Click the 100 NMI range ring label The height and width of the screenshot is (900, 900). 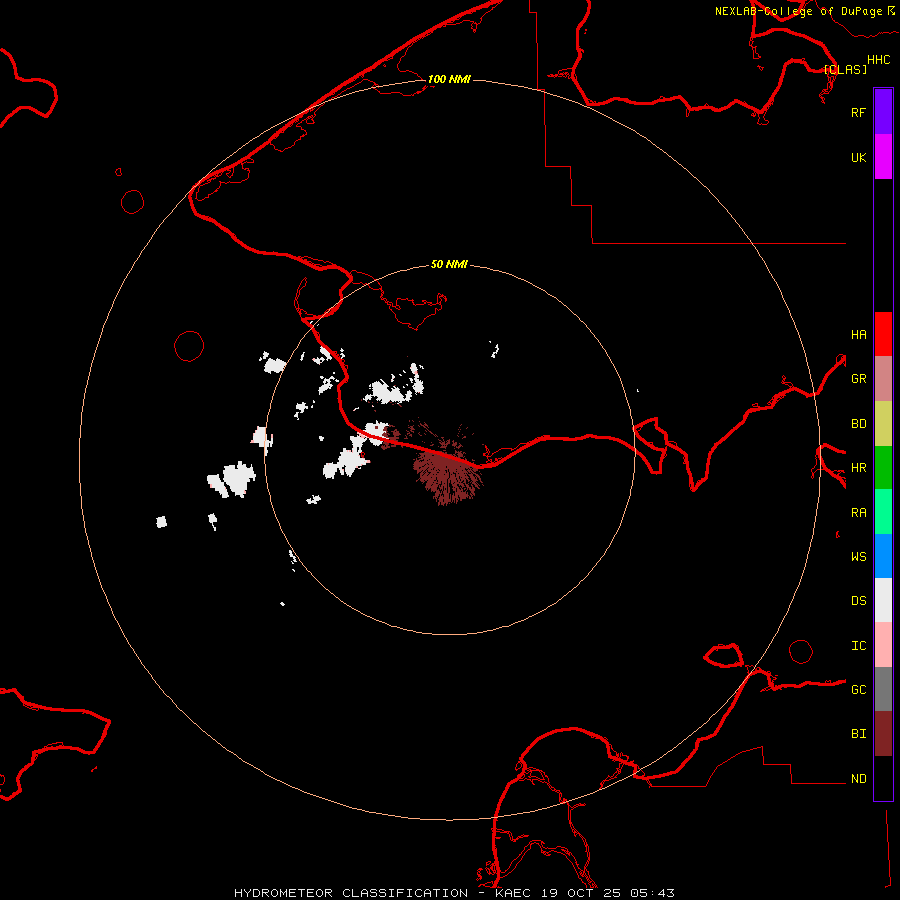point(449,79)
